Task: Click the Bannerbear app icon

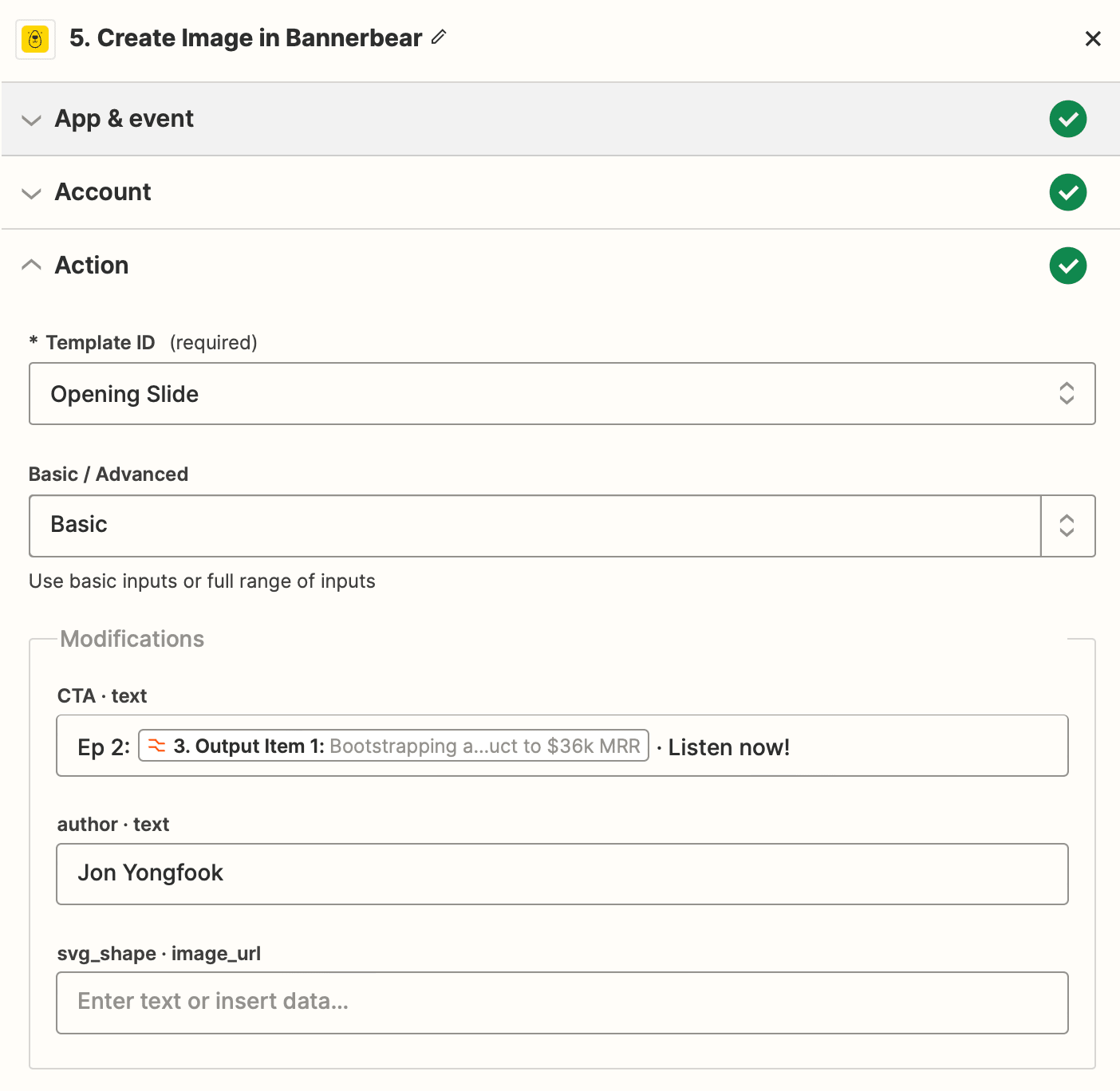Action: click(x=35, y=38)
